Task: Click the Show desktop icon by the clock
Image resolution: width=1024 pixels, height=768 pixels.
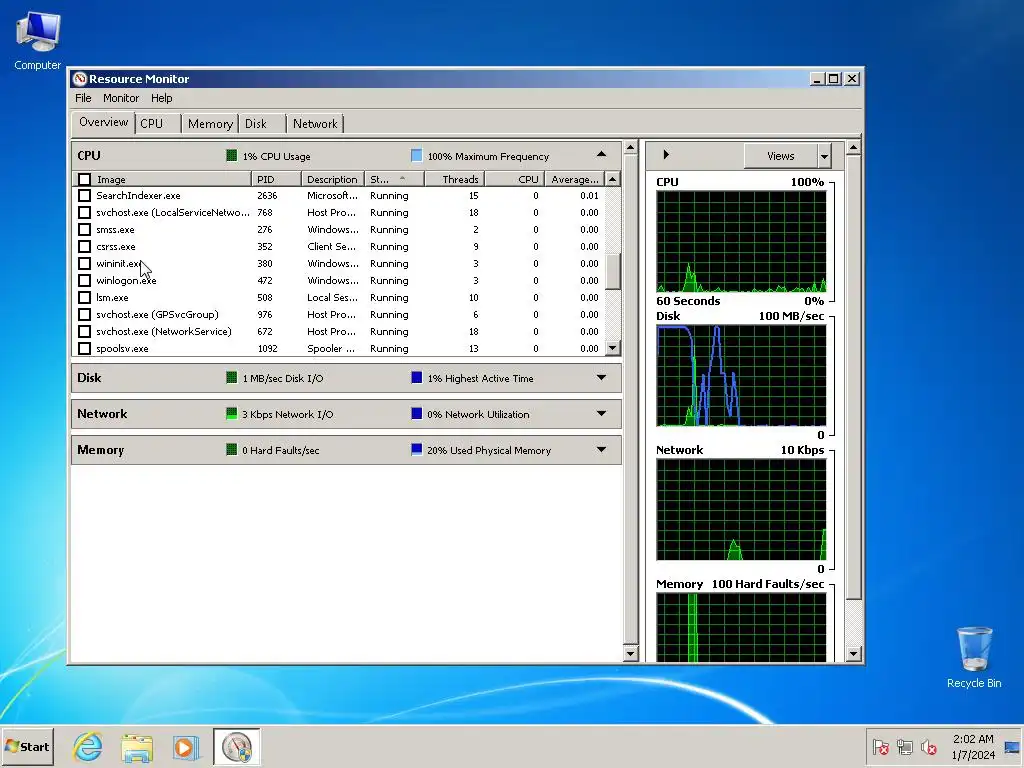Action: (x=1012, y=747)
